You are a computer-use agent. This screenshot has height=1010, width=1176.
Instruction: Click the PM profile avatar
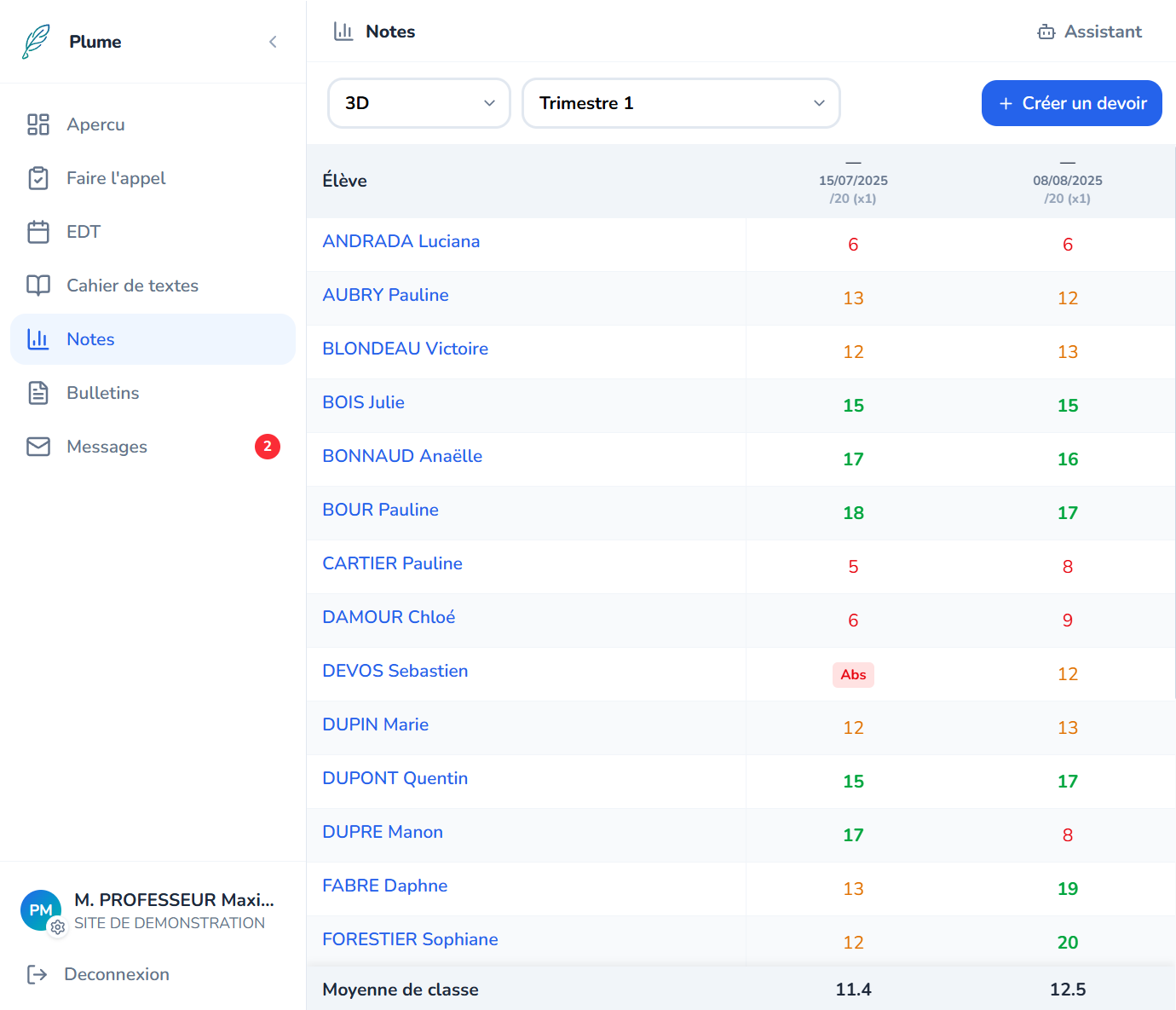pos(41,910)
